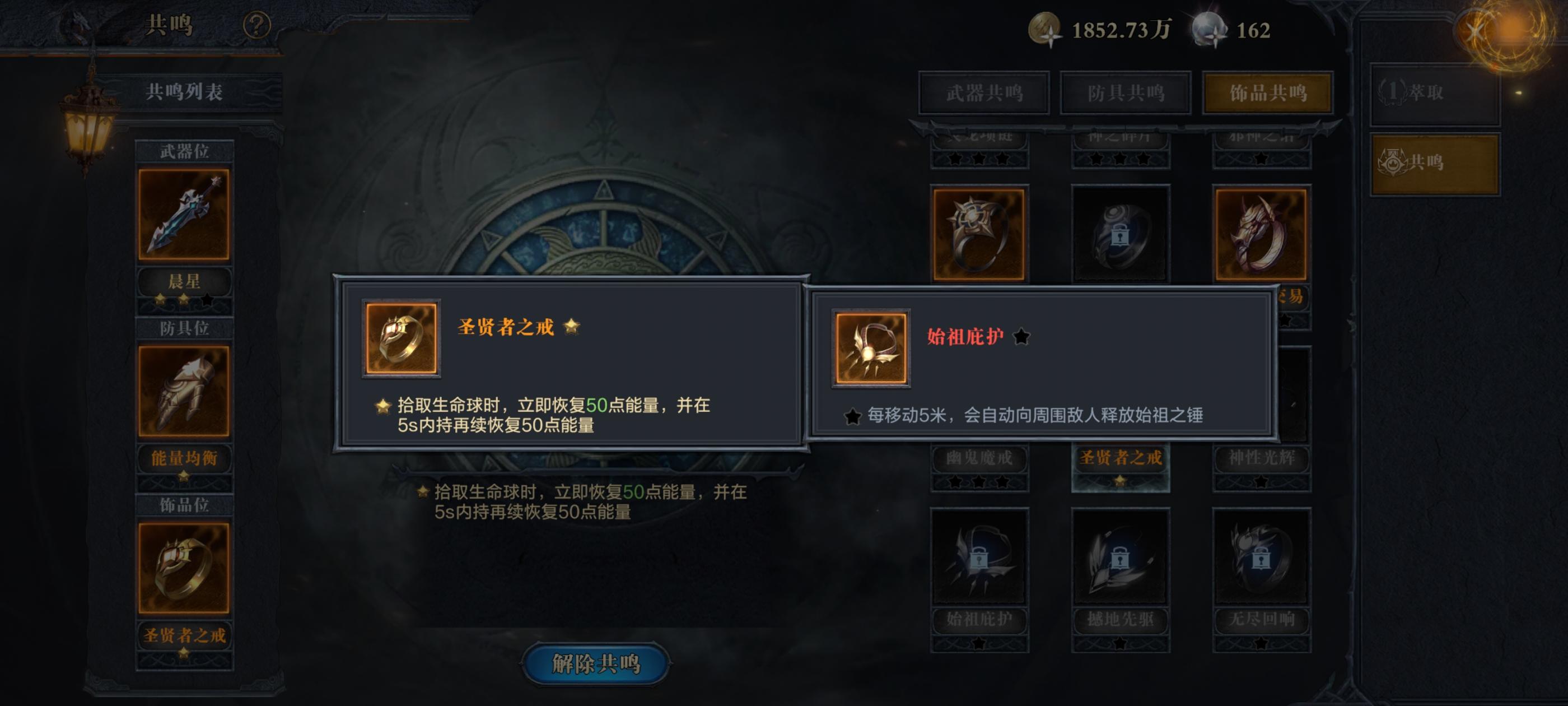
Task: Open the 饰品共鸣 tab
Action: [1268, 92]
